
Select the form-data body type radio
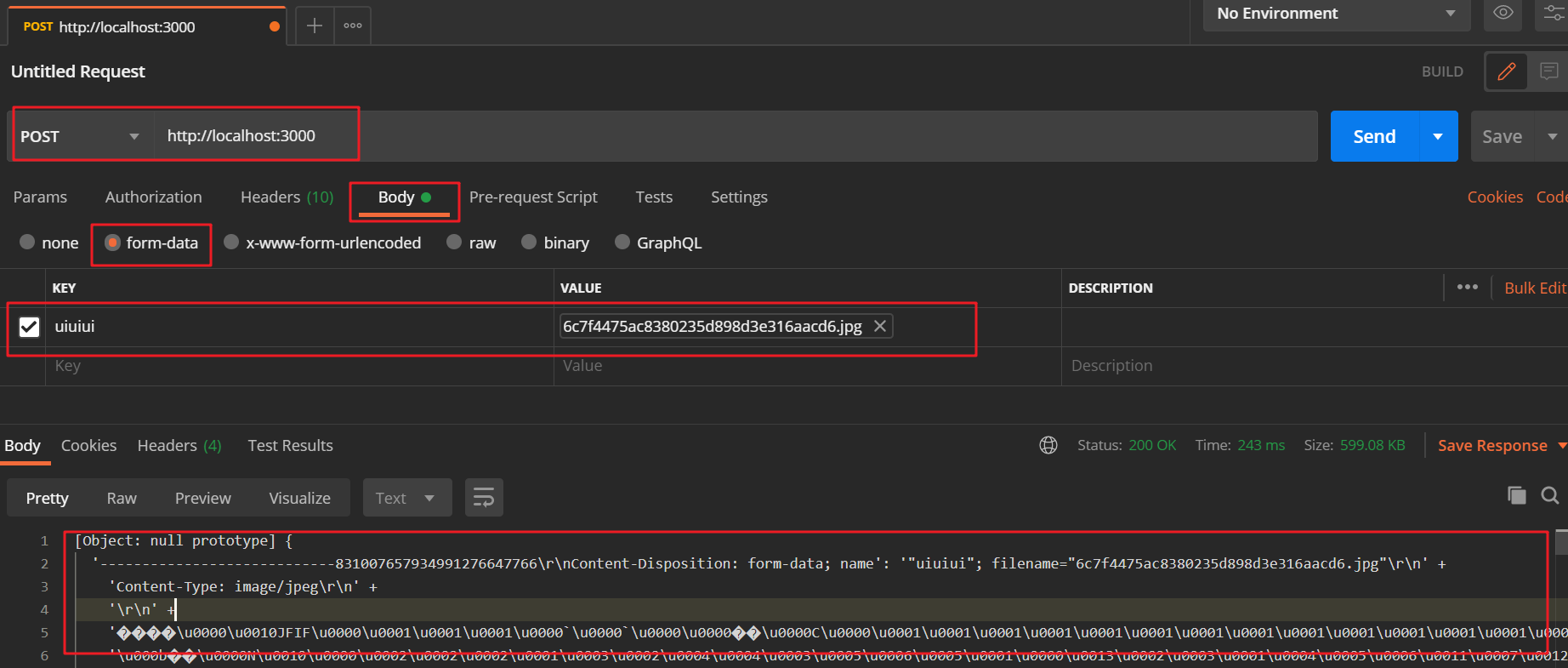tap(112, 243)
